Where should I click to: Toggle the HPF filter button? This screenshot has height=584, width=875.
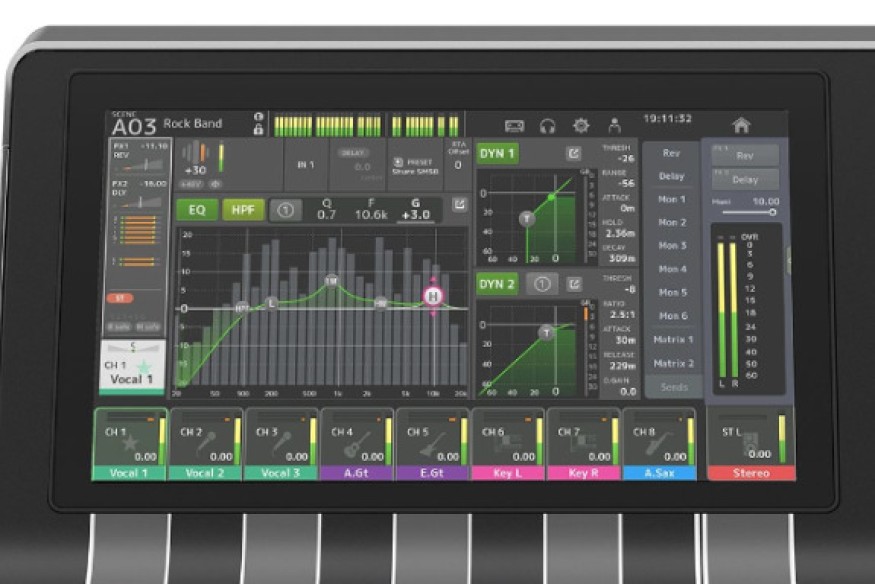pyautogui.click(x=240, y=210)
